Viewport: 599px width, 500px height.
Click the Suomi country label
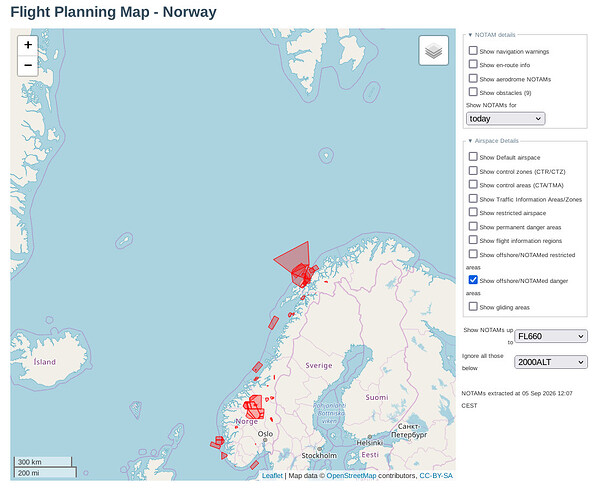(x=377, y=397)
